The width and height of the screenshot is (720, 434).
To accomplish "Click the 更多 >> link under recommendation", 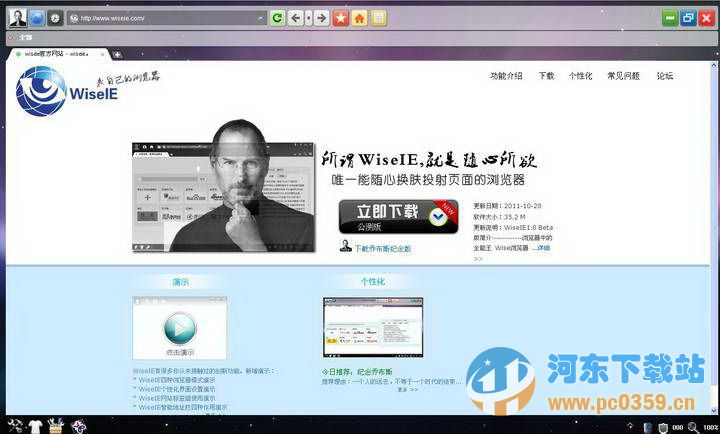I will [408, 389].
